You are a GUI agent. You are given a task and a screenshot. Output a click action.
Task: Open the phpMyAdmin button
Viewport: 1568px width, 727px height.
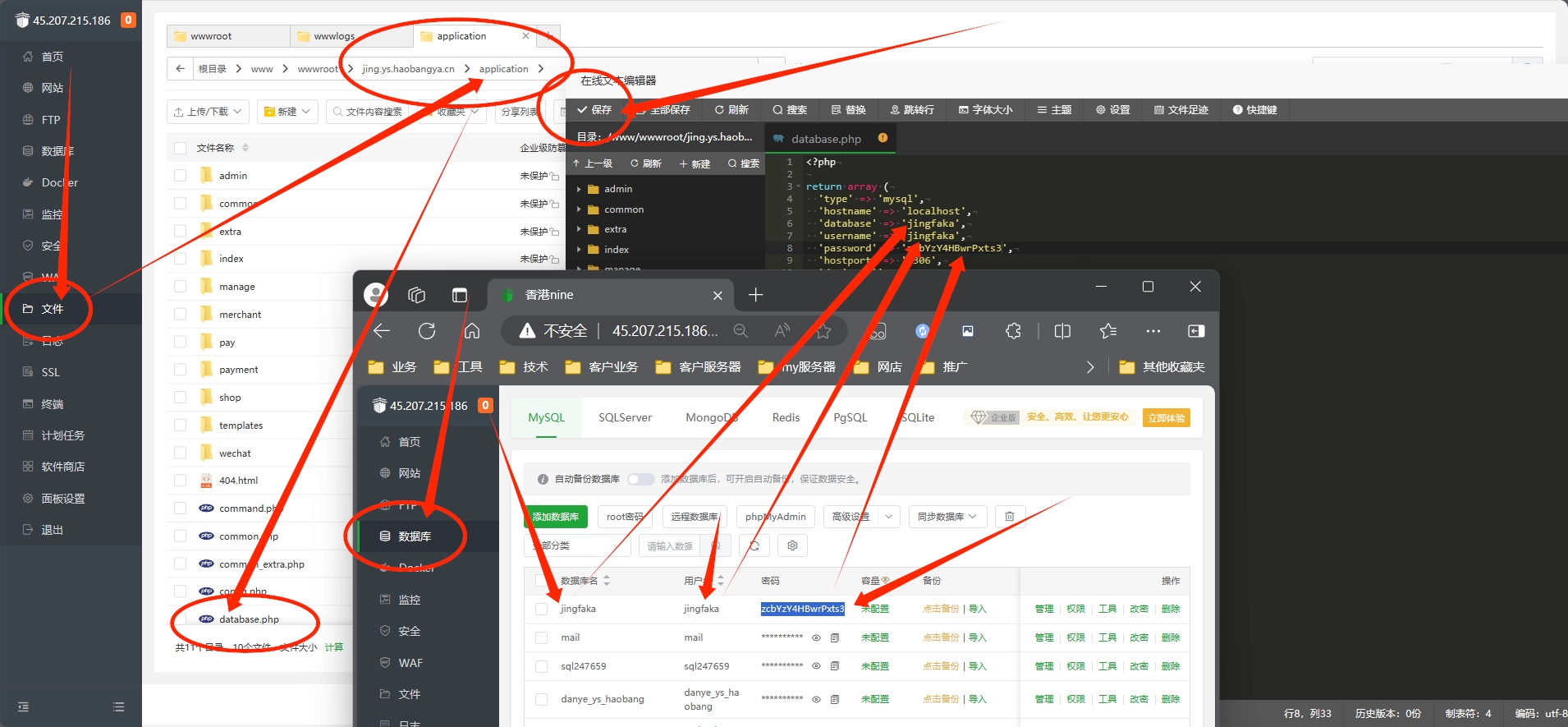(x=776, y=517)
